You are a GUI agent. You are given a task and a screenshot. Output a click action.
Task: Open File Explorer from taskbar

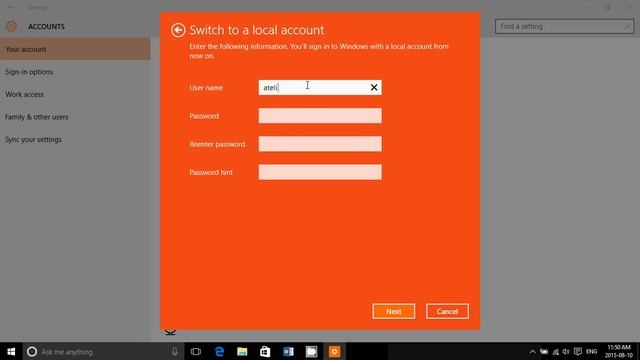242,351
